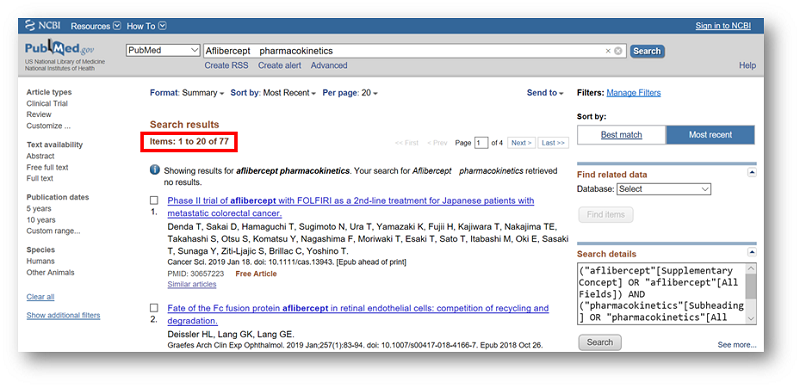Click the blue info icon beside Showing results

(x=155, y=170)
